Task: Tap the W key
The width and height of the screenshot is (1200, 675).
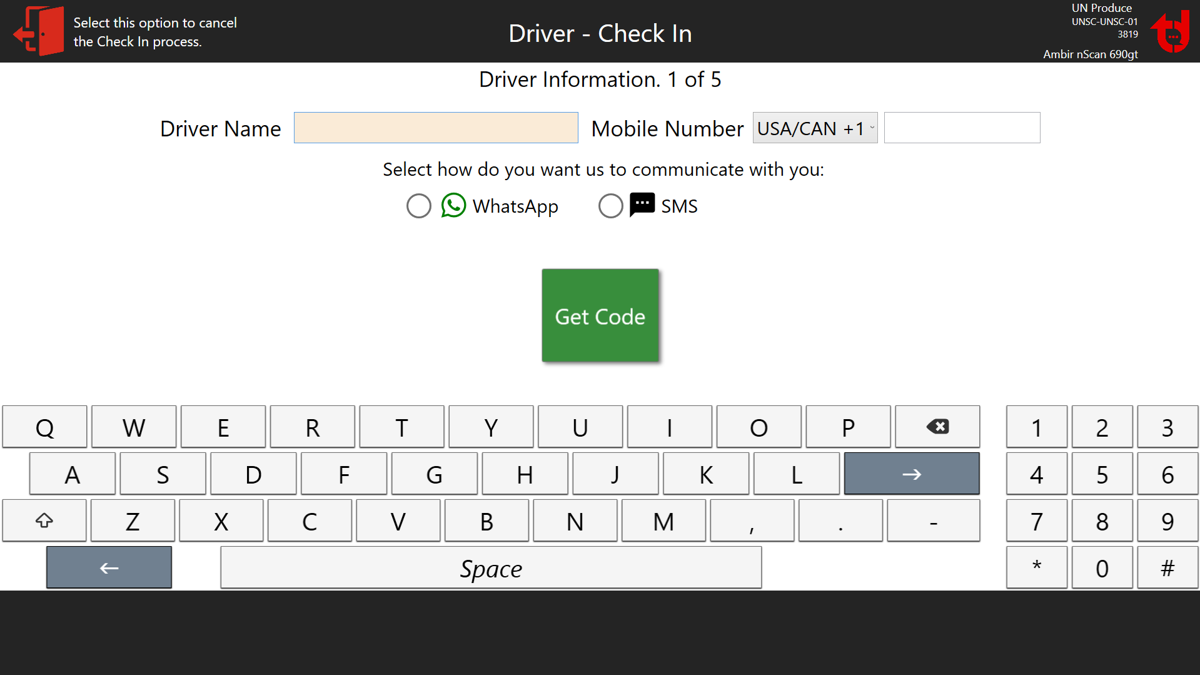Action: pyautogui.click(x=133, y=427)
